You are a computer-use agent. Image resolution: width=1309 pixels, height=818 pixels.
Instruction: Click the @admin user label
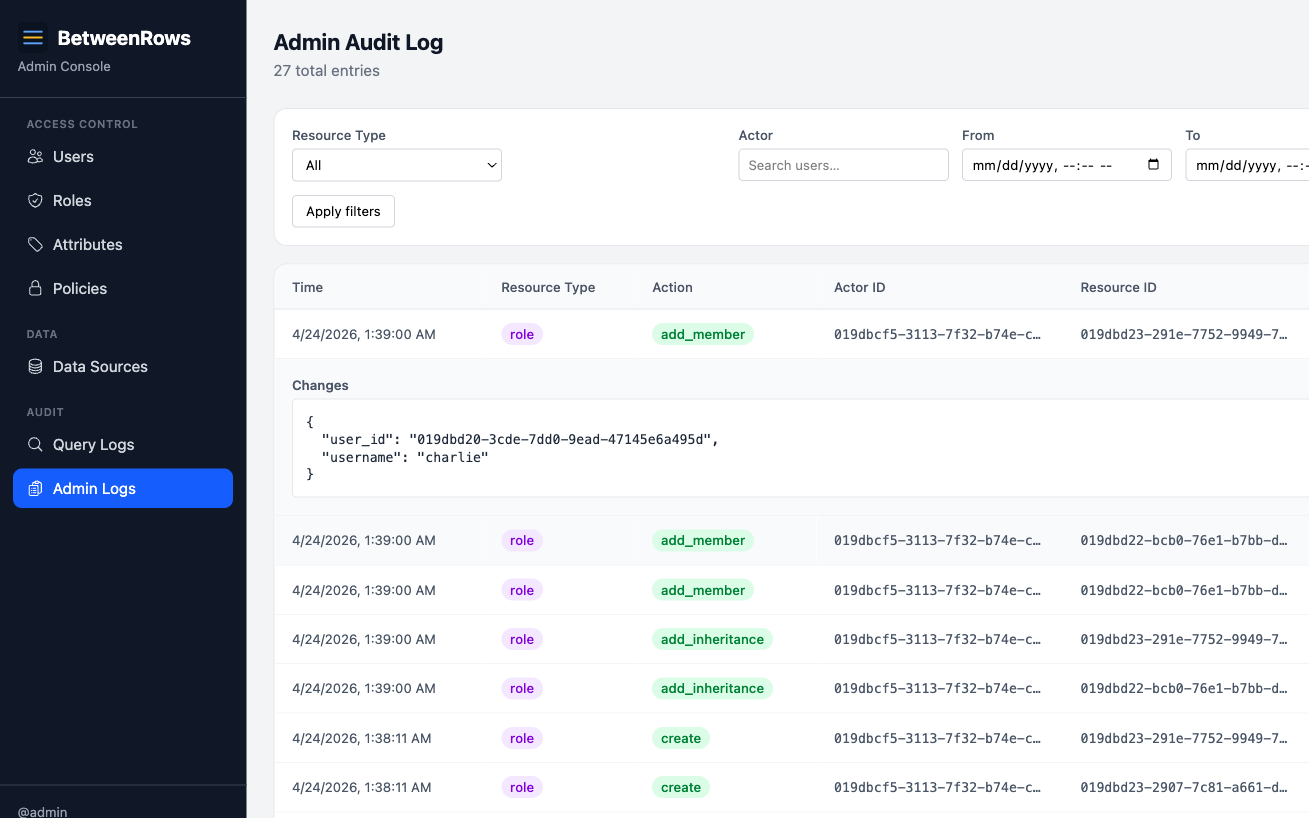tap(43, 811)
